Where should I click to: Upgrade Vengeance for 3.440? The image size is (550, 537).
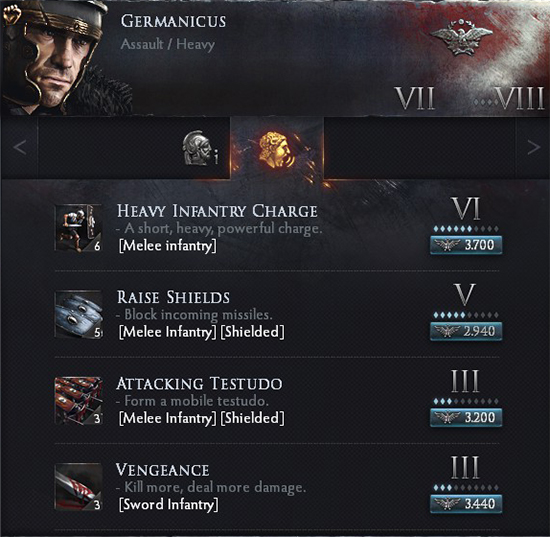(466, 504)
